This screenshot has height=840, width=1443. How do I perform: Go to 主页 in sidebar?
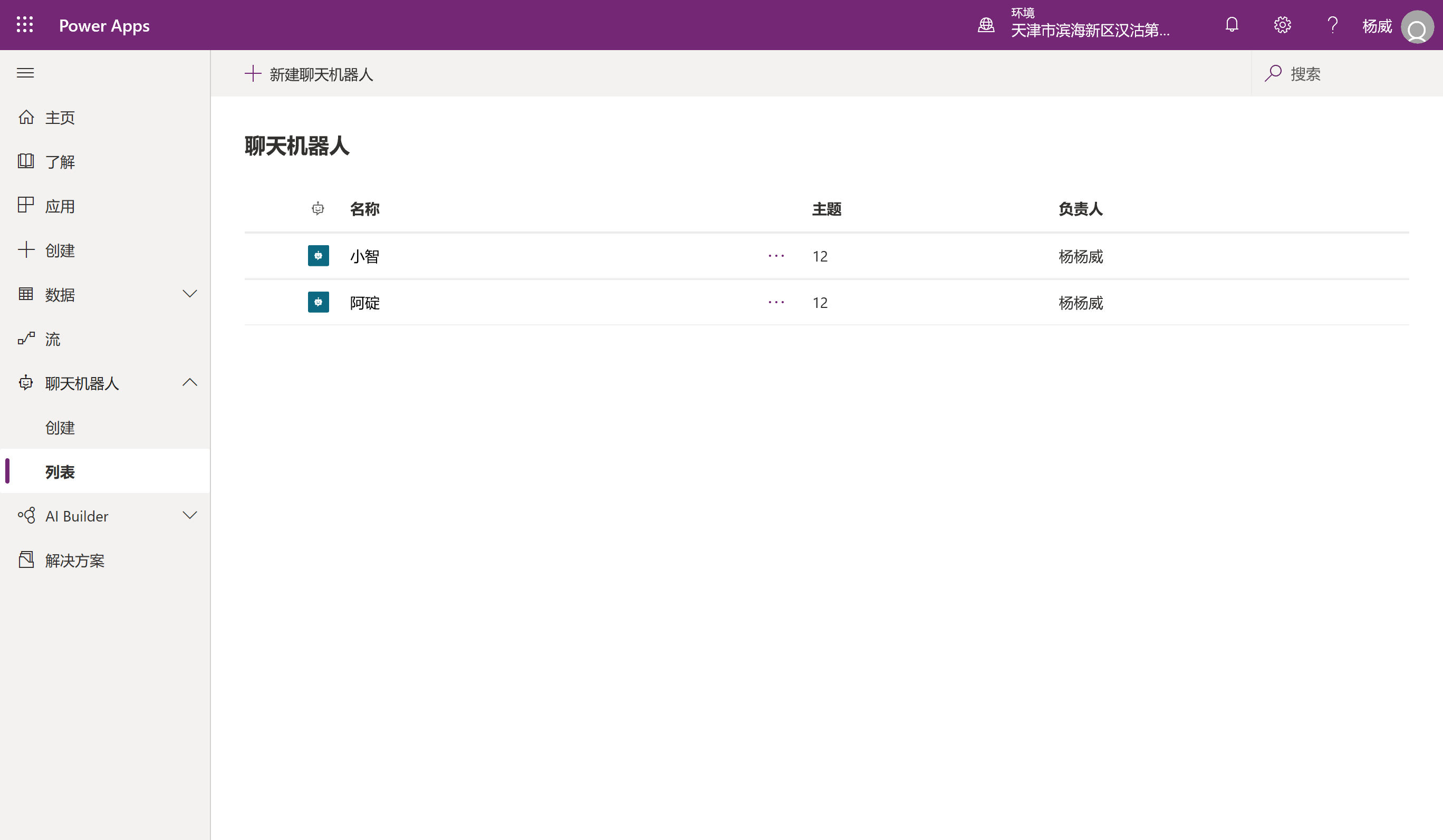[x=60, y=118]
